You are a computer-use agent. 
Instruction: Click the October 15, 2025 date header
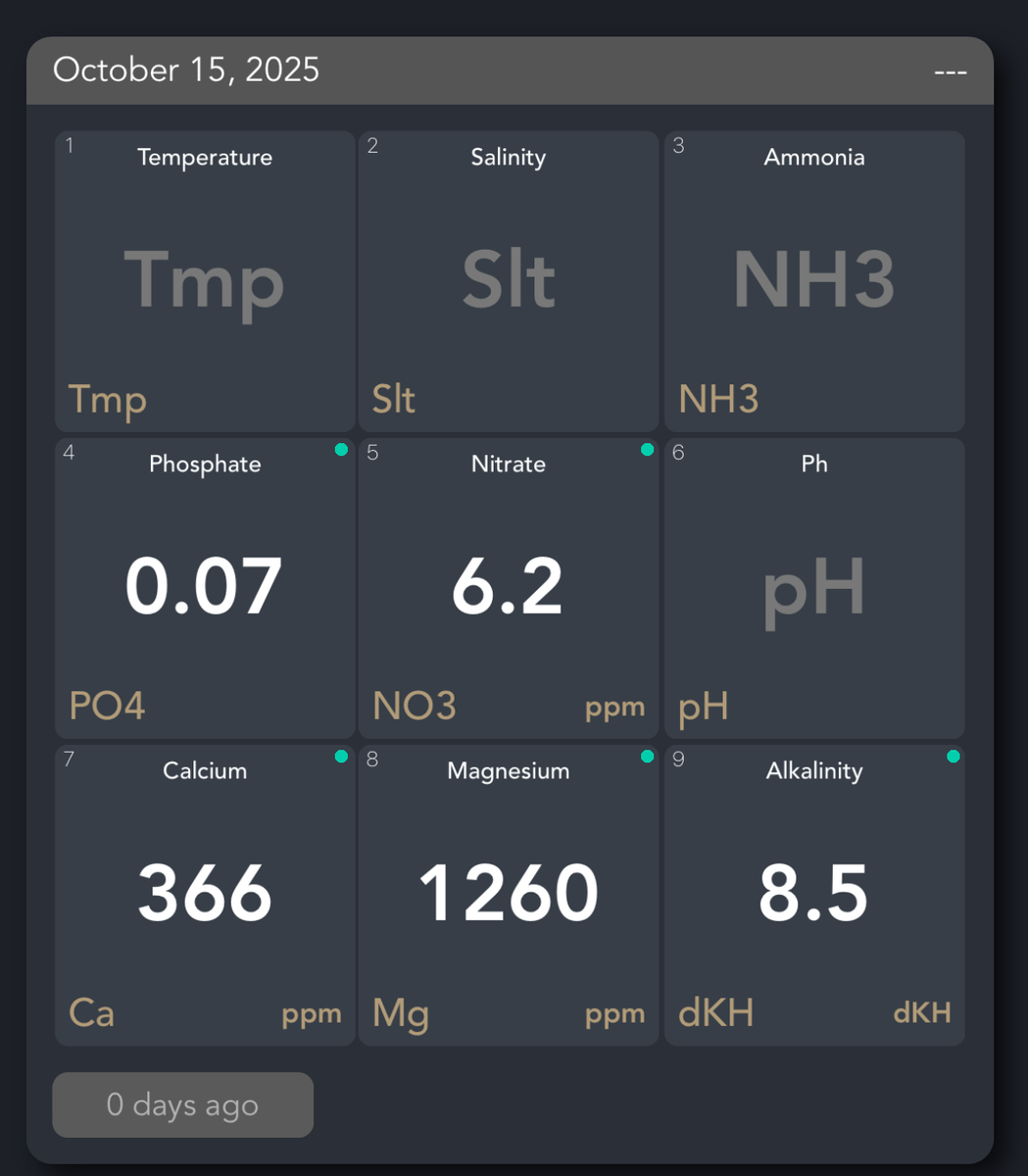[186, 71]
